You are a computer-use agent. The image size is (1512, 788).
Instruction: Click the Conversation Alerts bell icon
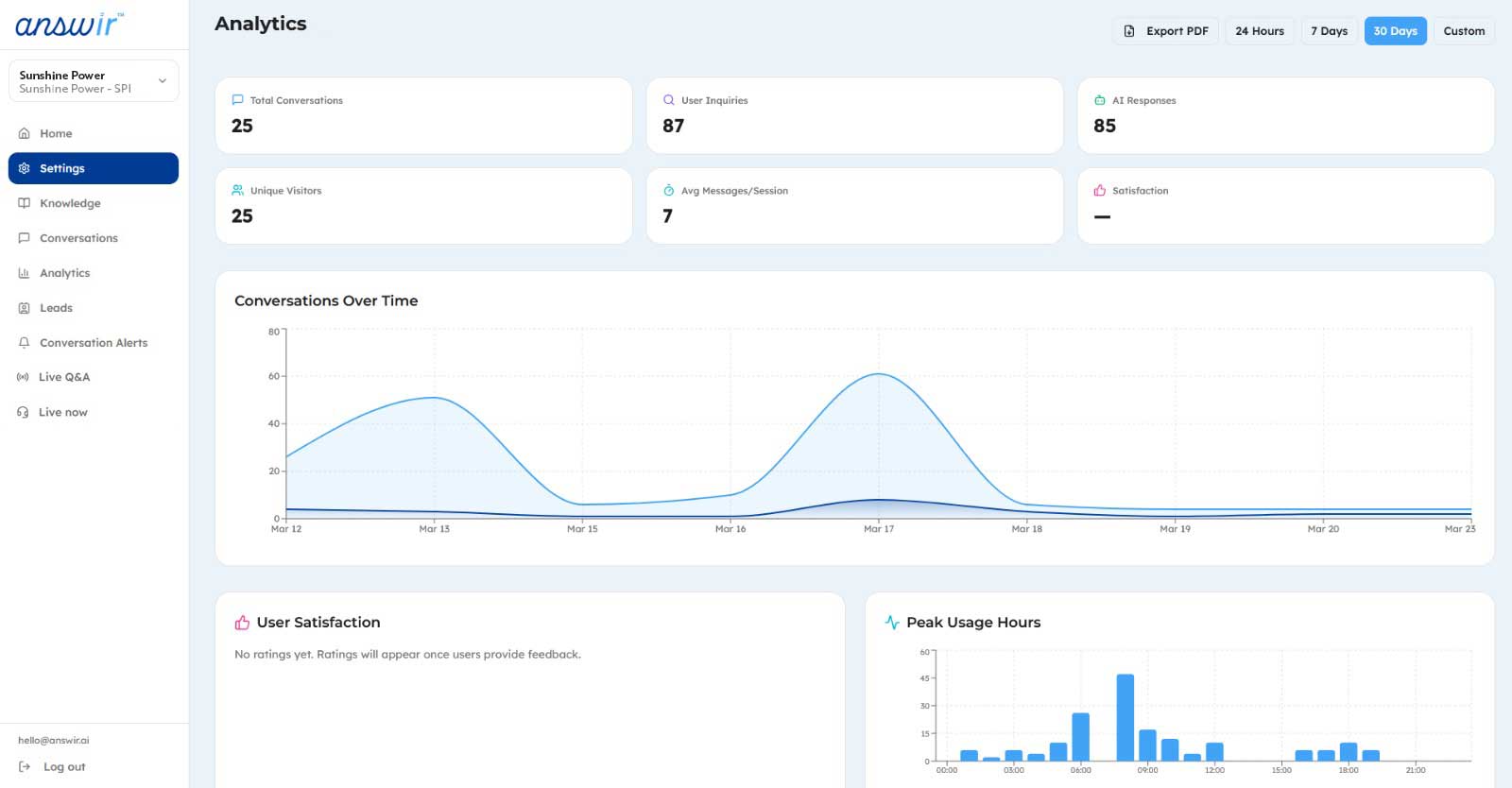point(25,343)
